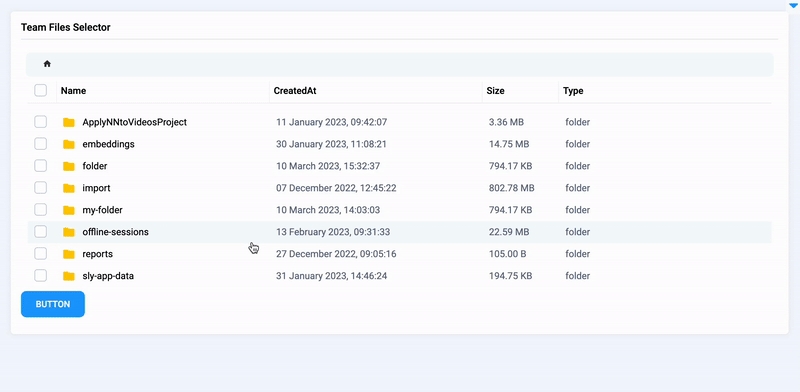Click 'folder' type cell in import row
800x392 pixels.
point(578,188)
